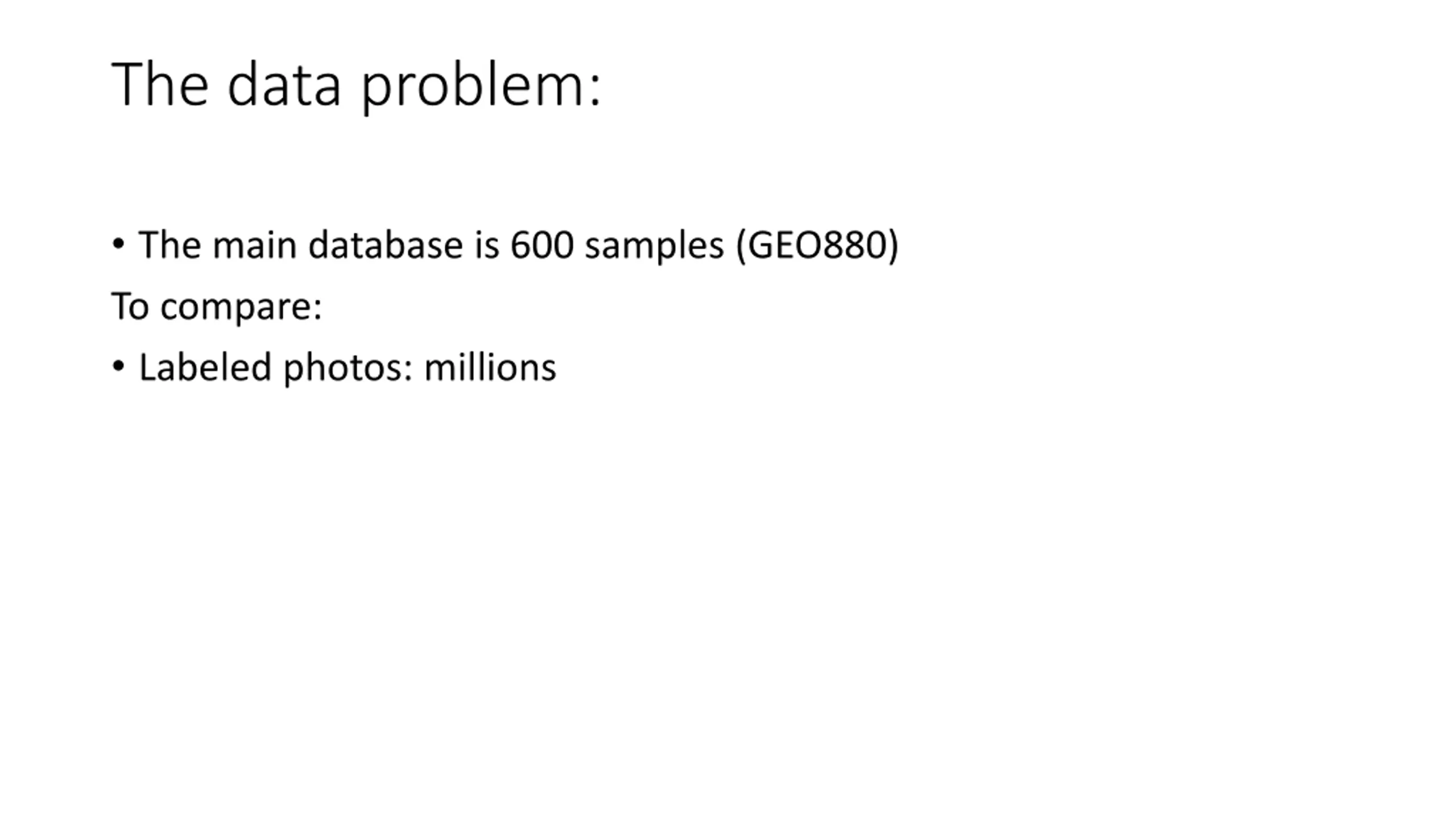Click the slide title 'The data problem:'

tap(356, 85)
